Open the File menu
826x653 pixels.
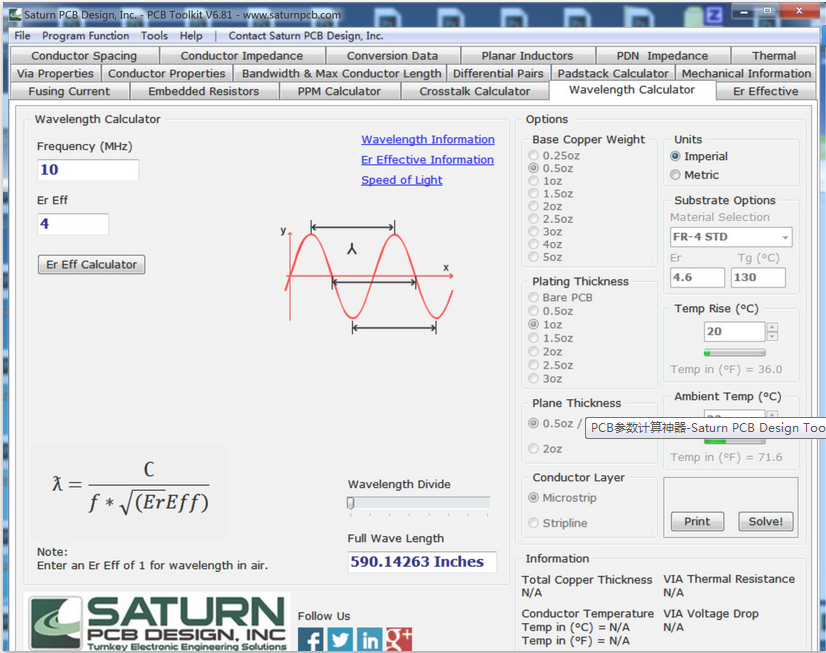tap(22, 36)
